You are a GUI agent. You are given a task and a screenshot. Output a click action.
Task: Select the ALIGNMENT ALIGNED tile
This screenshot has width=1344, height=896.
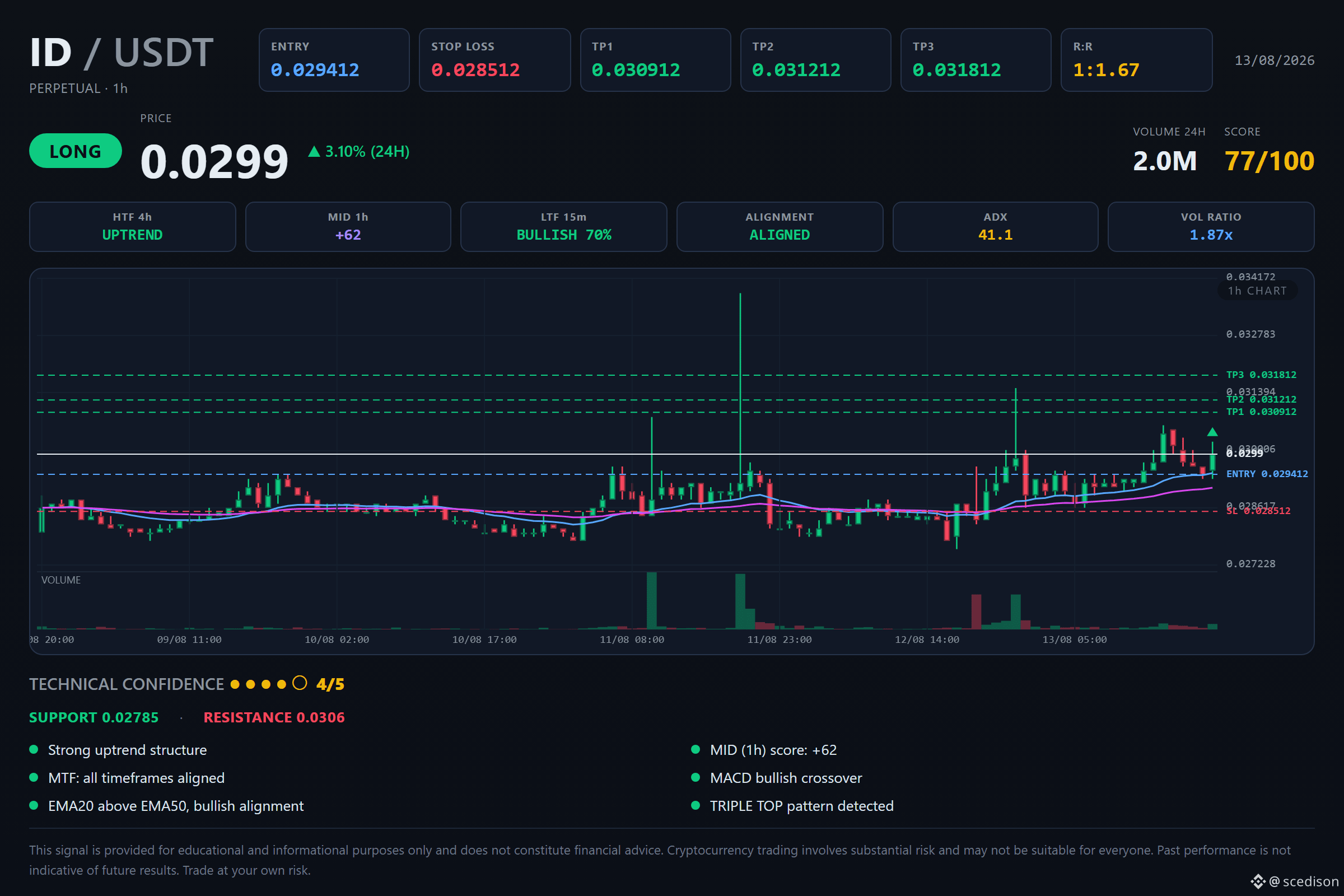[780, 227]
